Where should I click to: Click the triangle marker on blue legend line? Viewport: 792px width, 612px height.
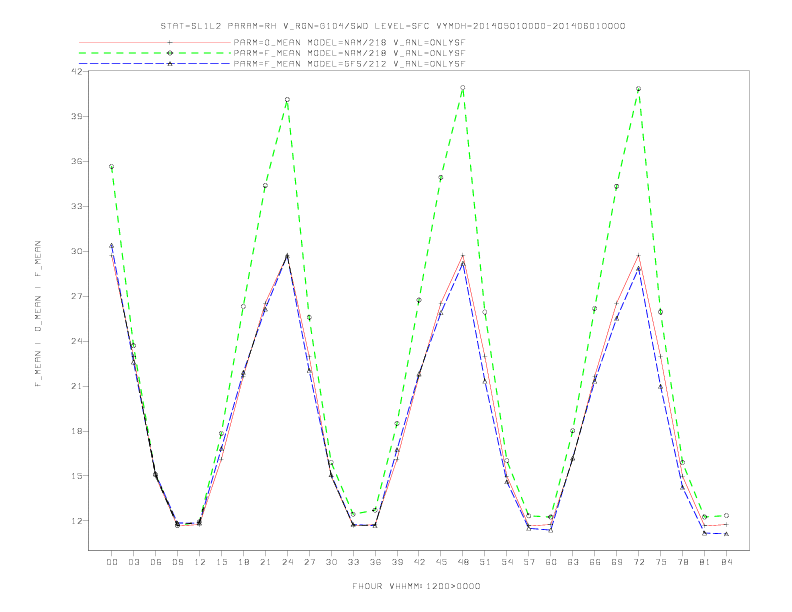point(170,64)
